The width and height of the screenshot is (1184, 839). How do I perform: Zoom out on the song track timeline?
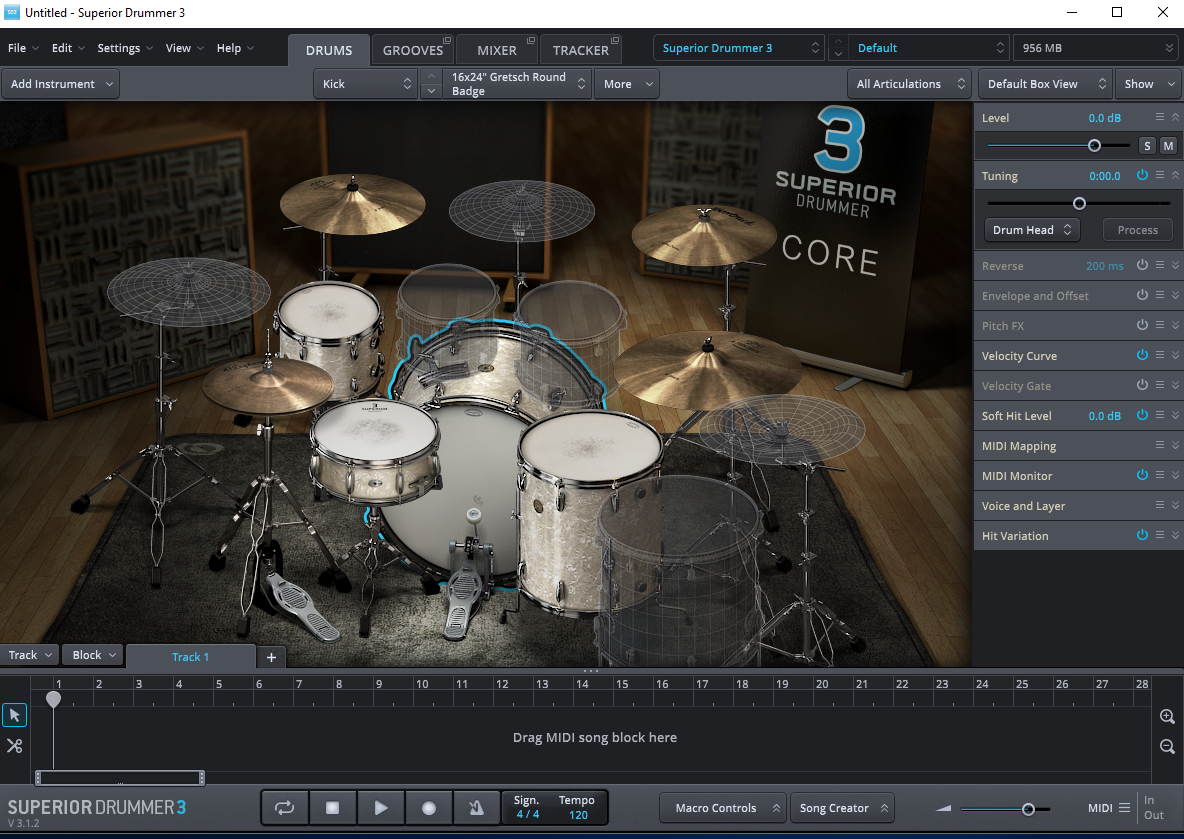[1167, 747]
